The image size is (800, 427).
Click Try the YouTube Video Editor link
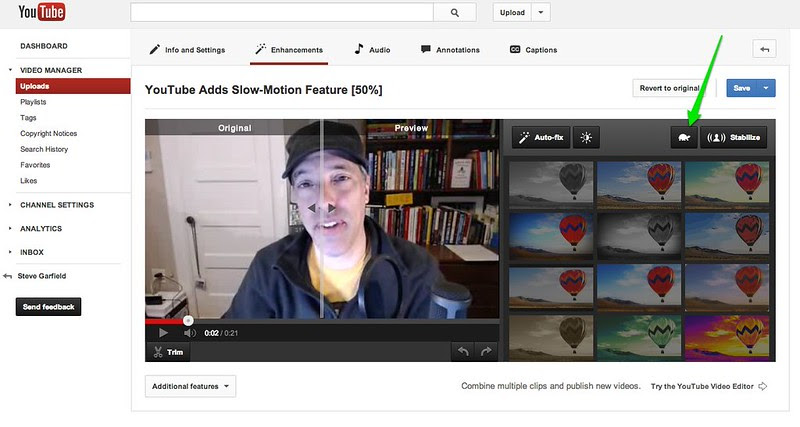point(709,386)
